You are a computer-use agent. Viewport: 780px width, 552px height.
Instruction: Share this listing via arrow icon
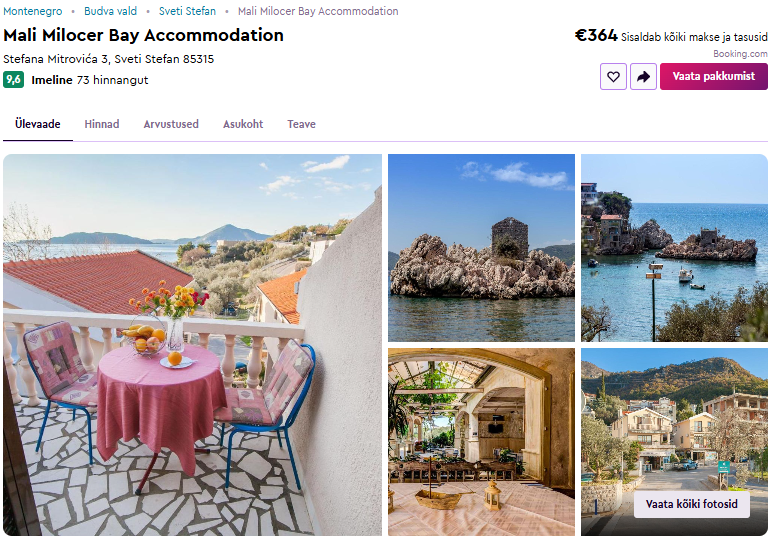643,77
